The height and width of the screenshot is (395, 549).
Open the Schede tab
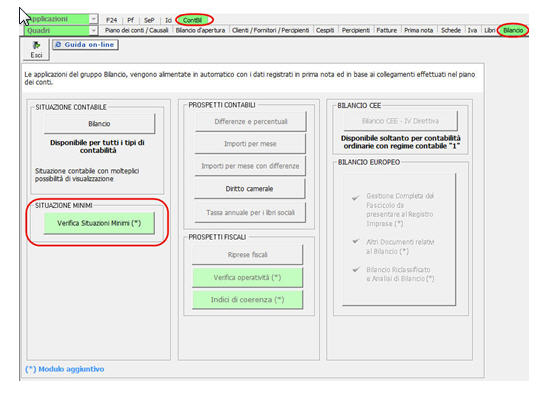(x=451, y=30)
